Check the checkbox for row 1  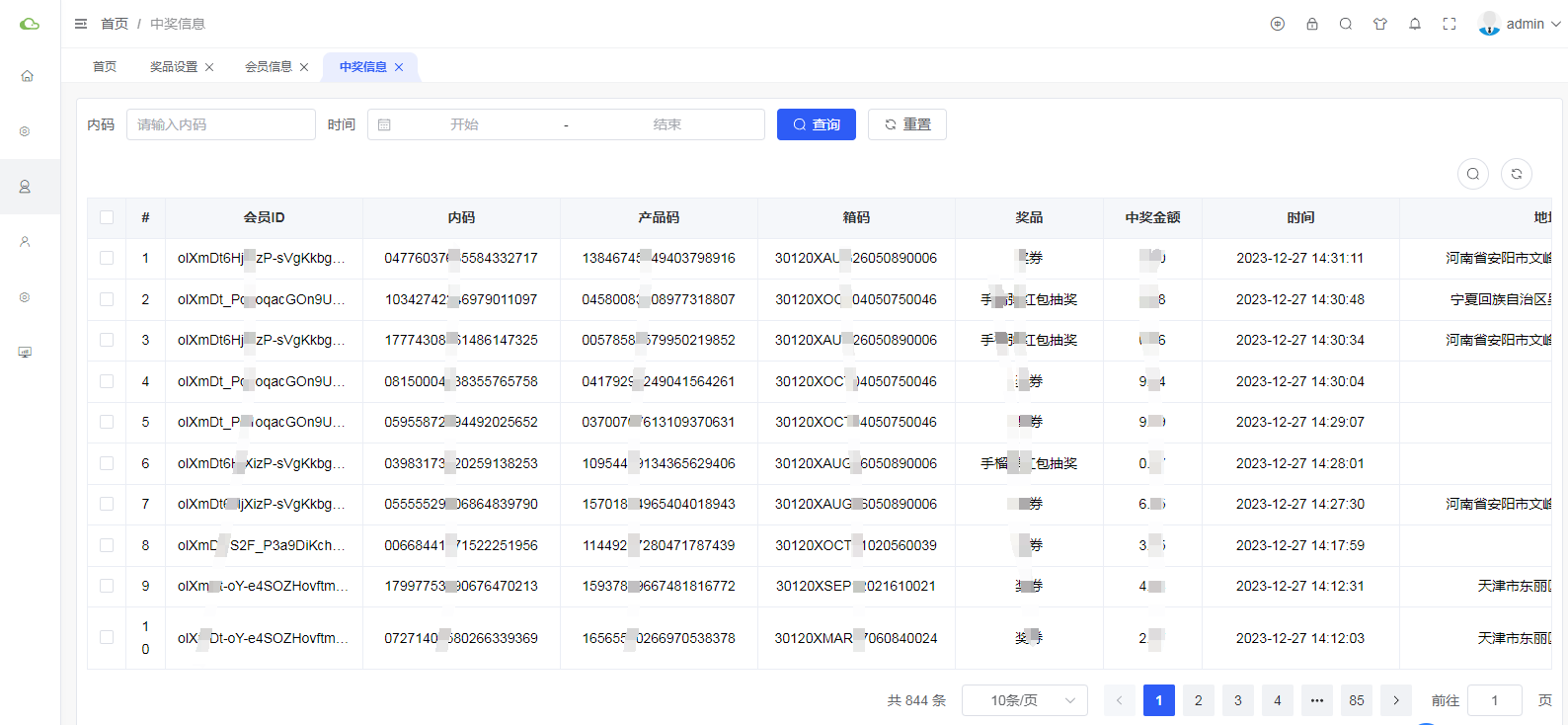tap(107, 258)
